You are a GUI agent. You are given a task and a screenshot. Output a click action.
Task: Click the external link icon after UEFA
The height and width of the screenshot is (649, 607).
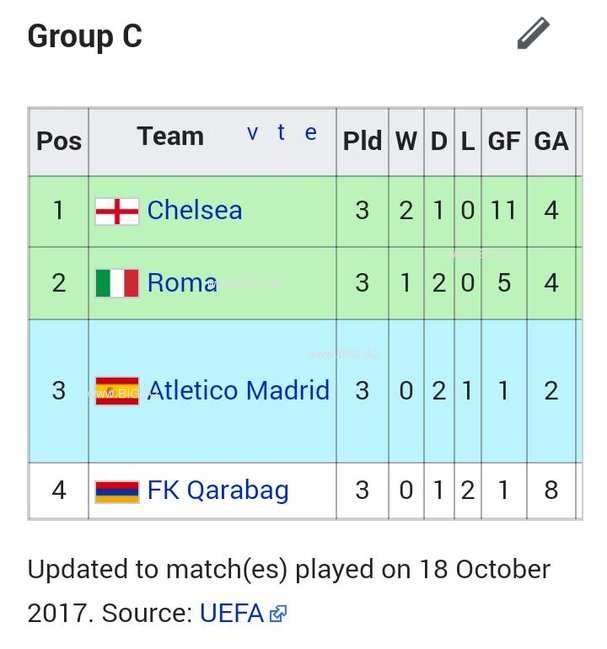(x=278, y=614)
